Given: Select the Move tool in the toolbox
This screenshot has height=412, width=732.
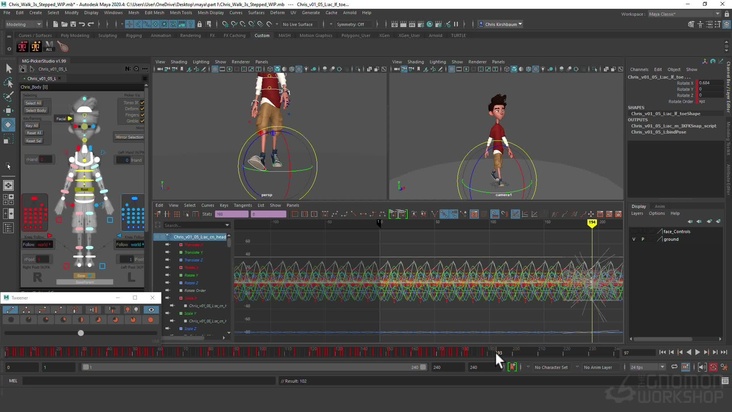Looking at the screenshot, I should pos(8,111).
